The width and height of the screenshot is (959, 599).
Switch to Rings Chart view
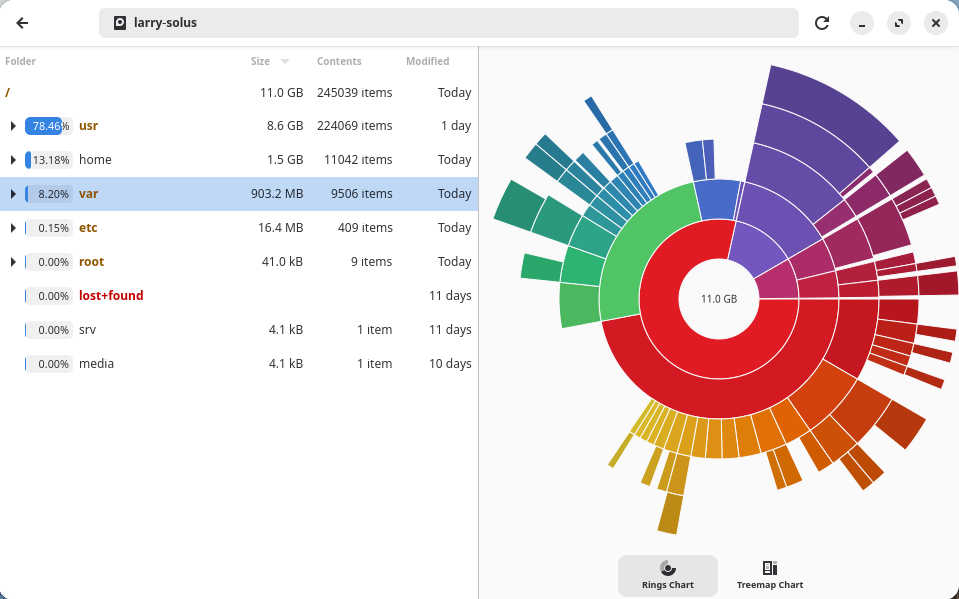(x=667, y=575)
